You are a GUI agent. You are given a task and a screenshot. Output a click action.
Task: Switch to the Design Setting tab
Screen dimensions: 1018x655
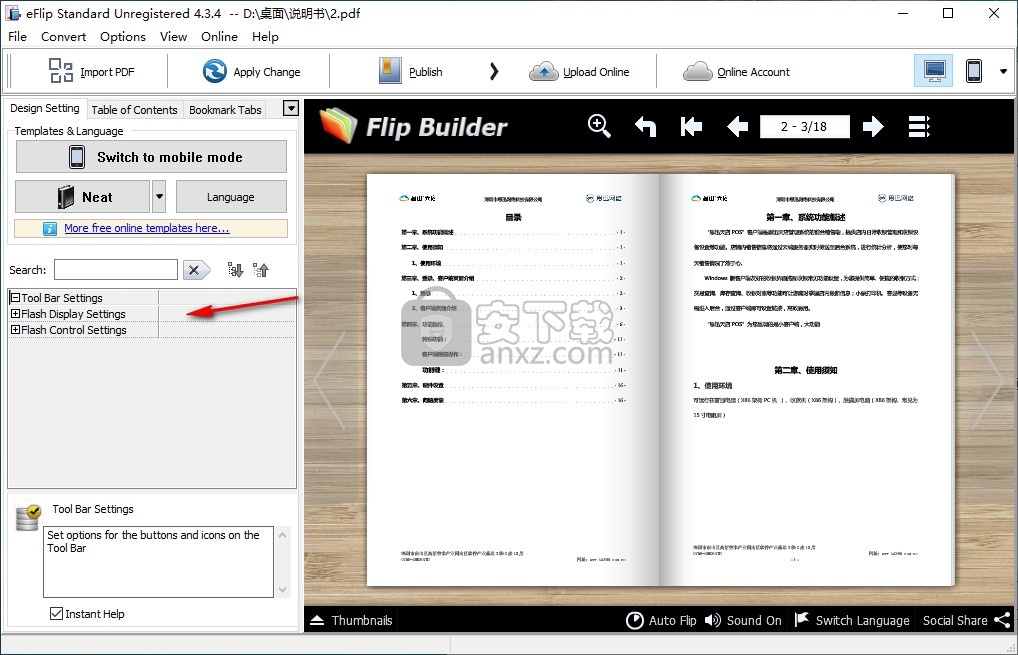pyautogui.click(x=45, y=108)
